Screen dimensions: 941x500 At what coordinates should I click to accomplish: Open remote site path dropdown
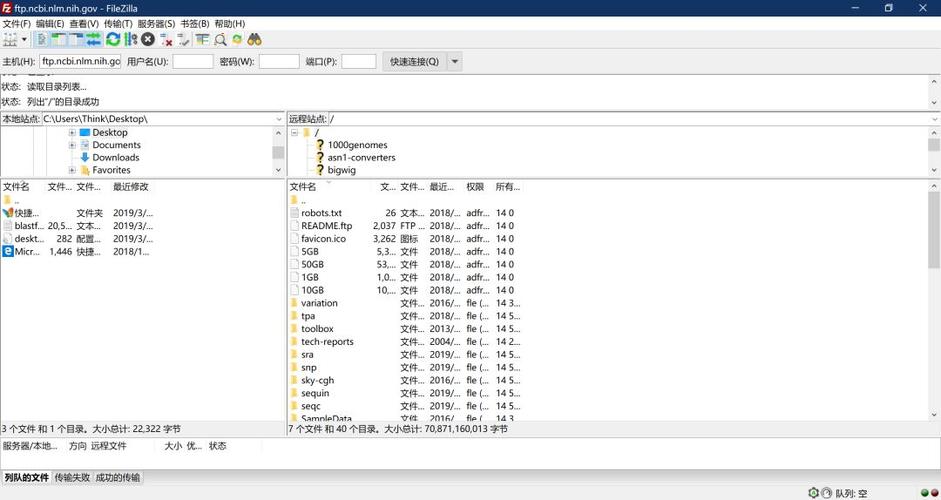click(934, 119)
